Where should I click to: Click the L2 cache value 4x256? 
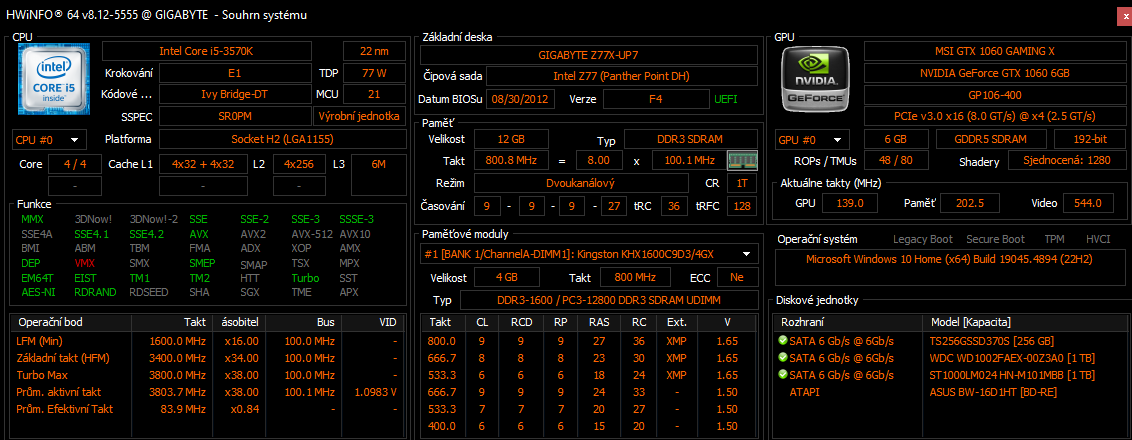click(299, 164)
